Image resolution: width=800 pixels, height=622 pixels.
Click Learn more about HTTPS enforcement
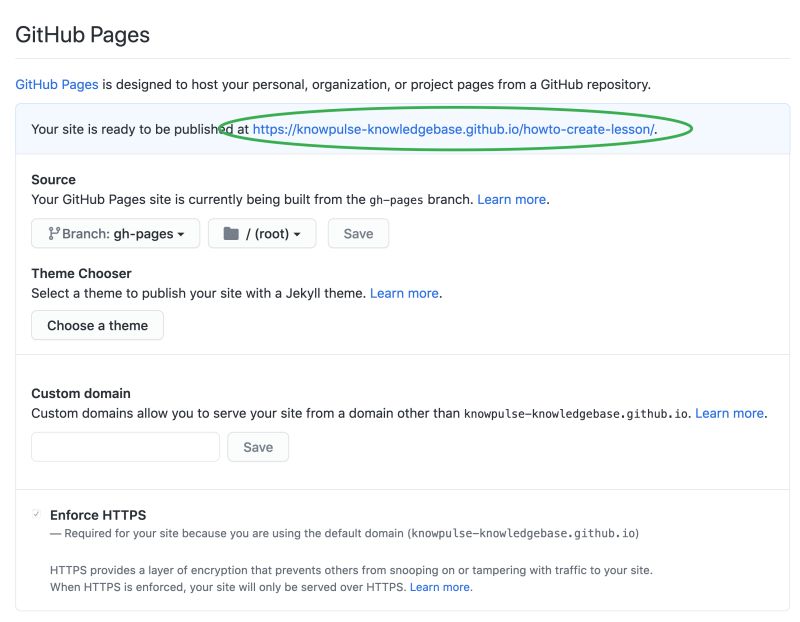tap(440, 587)
